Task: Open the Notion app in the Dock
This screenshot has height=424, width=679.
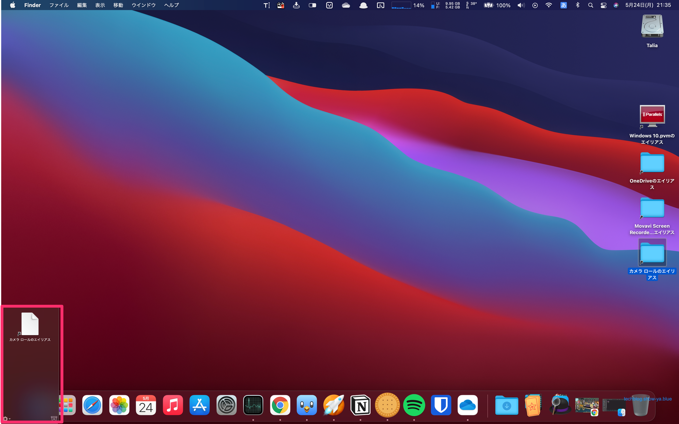Action: click(360, 405)
